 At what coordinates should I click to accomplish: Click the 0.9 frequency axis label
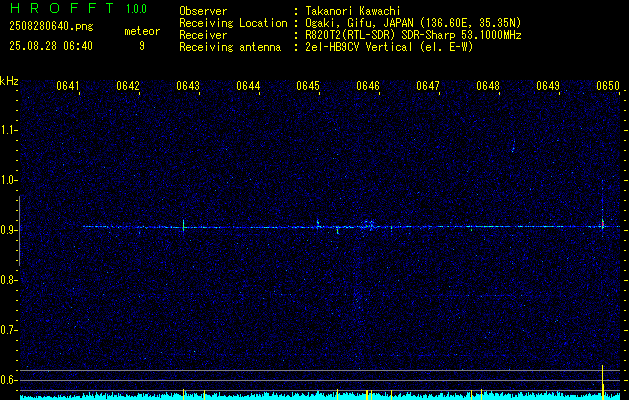click(8, 230)
